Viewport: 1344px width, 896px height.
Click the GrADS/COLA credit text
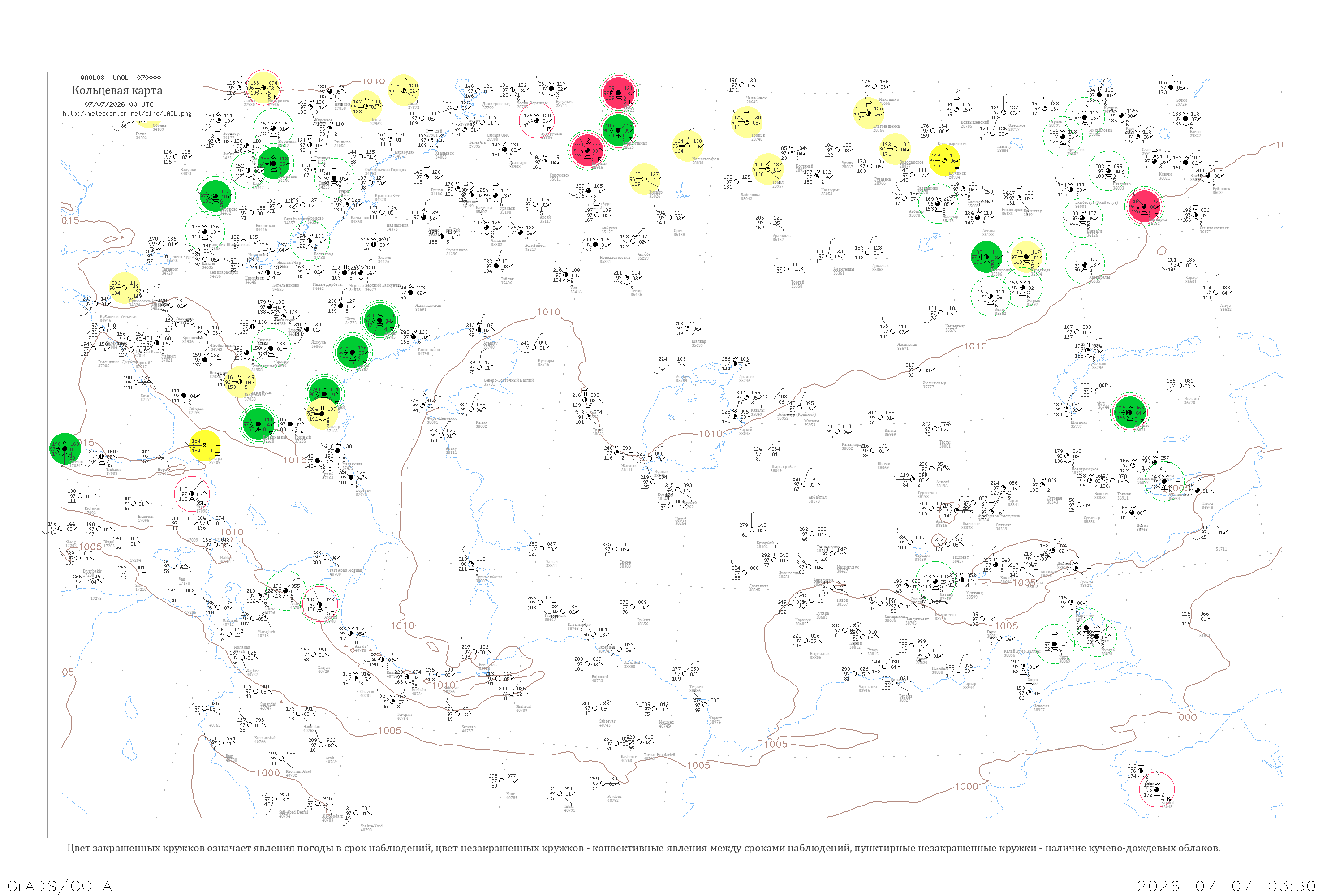(60, 886)
